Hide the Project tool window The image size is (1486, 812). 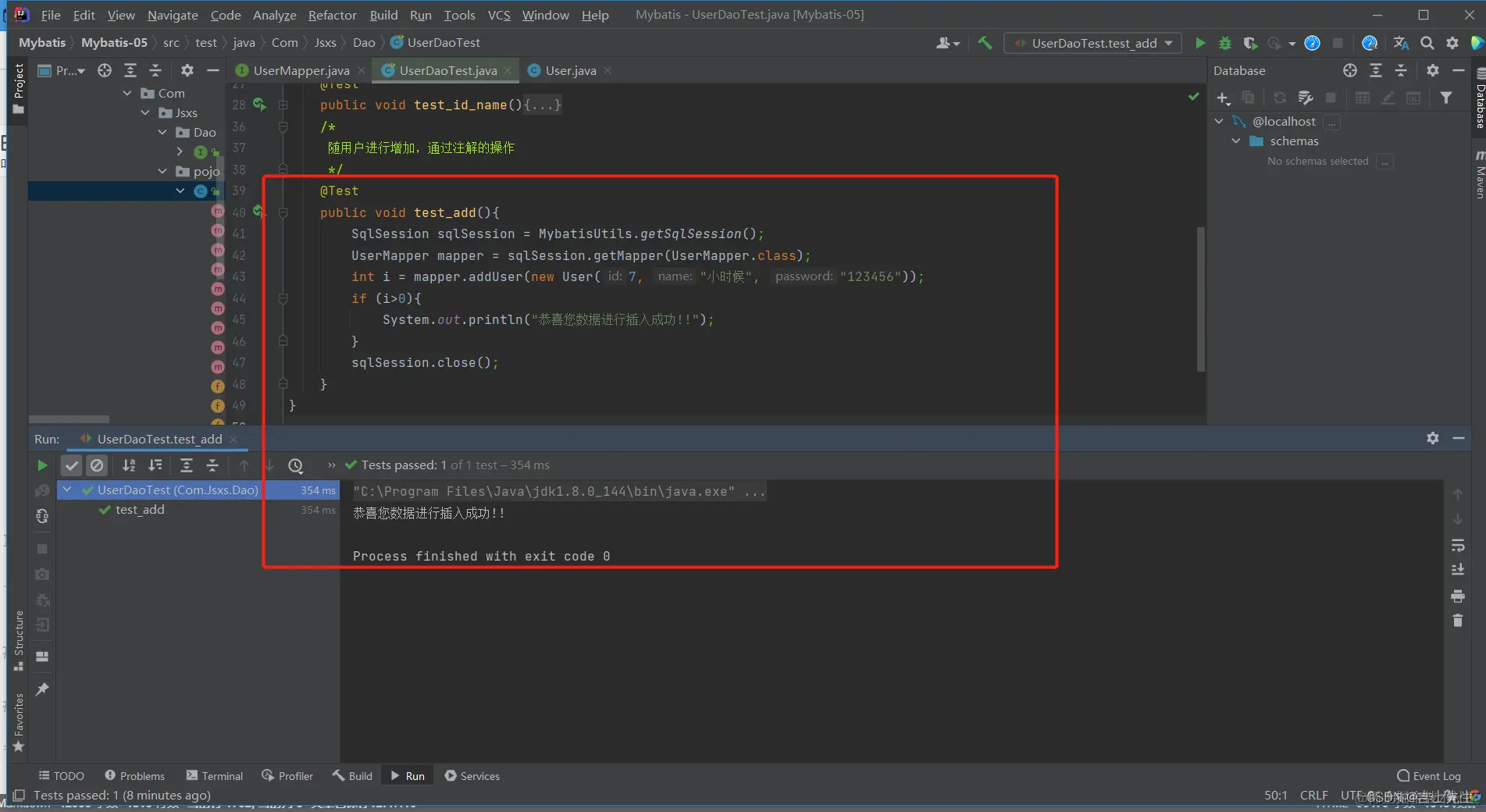tap(212, 70)
